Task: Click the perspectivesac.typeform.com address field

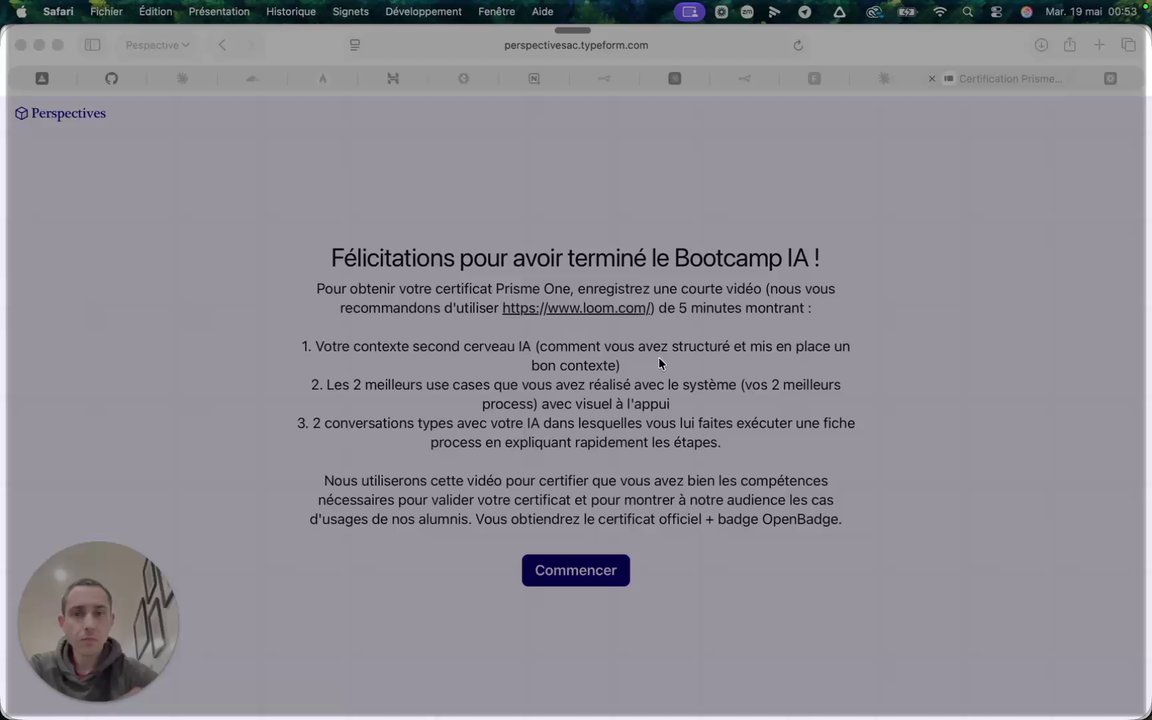Action: [576, 45]
